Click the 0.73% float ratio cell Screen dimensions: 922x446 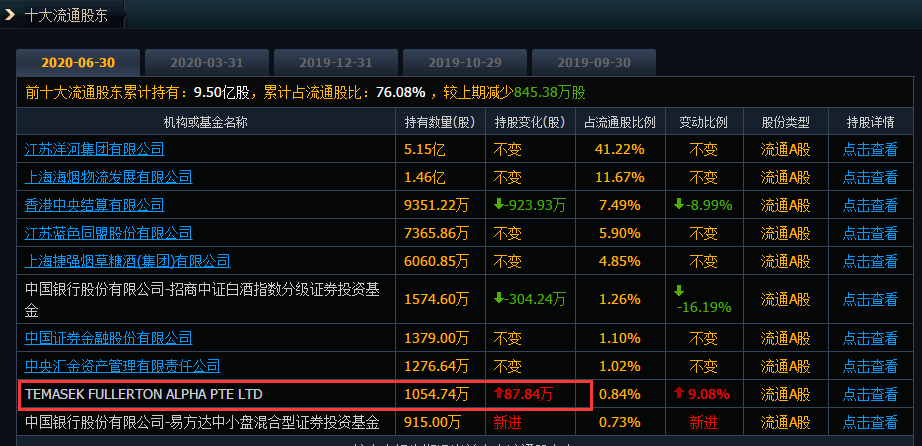click(620, 422)
